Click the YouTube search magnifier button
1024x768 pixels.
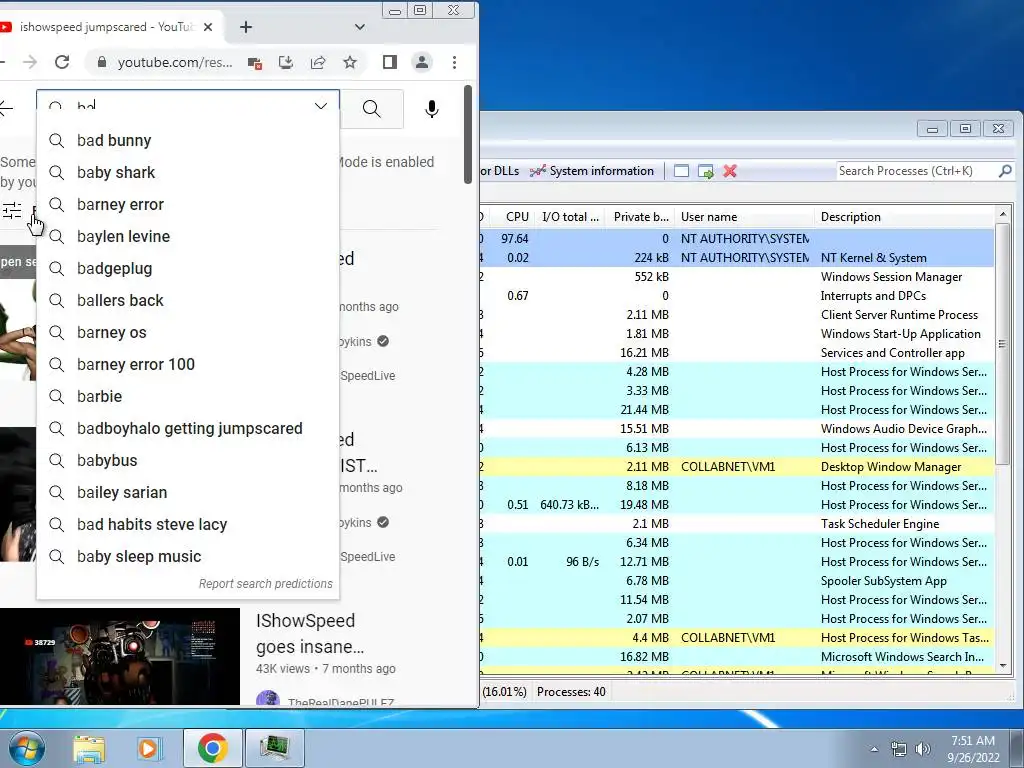coord(372,108)
